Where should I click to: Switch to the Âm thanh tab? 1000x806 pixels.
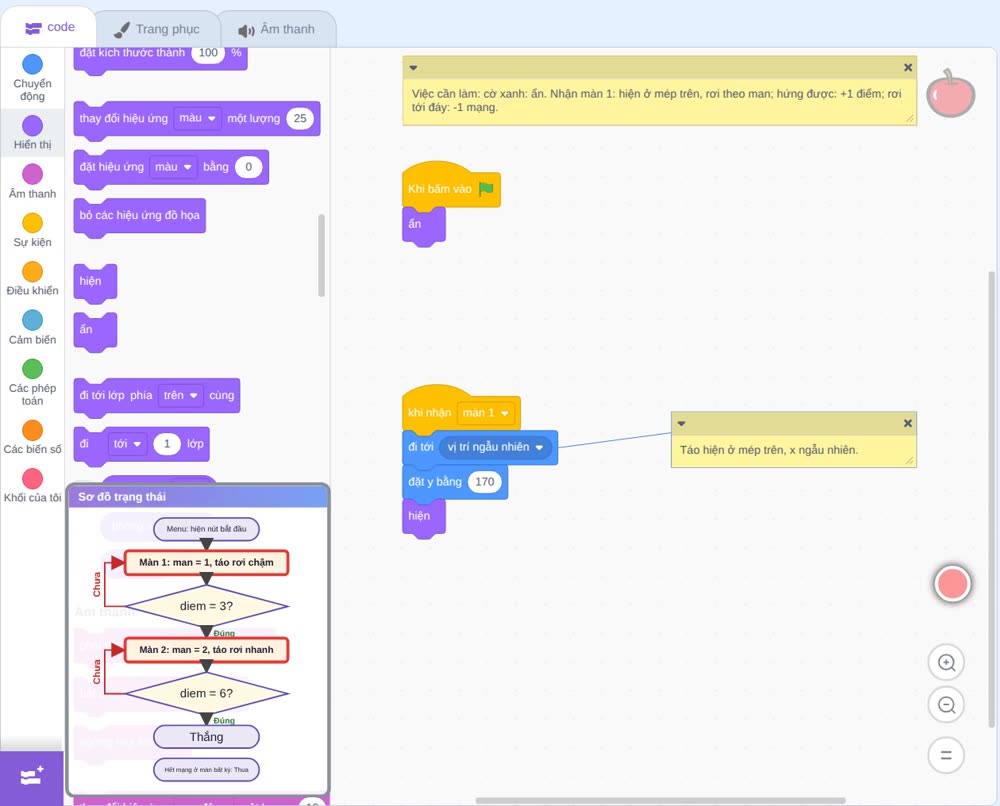click(277, 29)
